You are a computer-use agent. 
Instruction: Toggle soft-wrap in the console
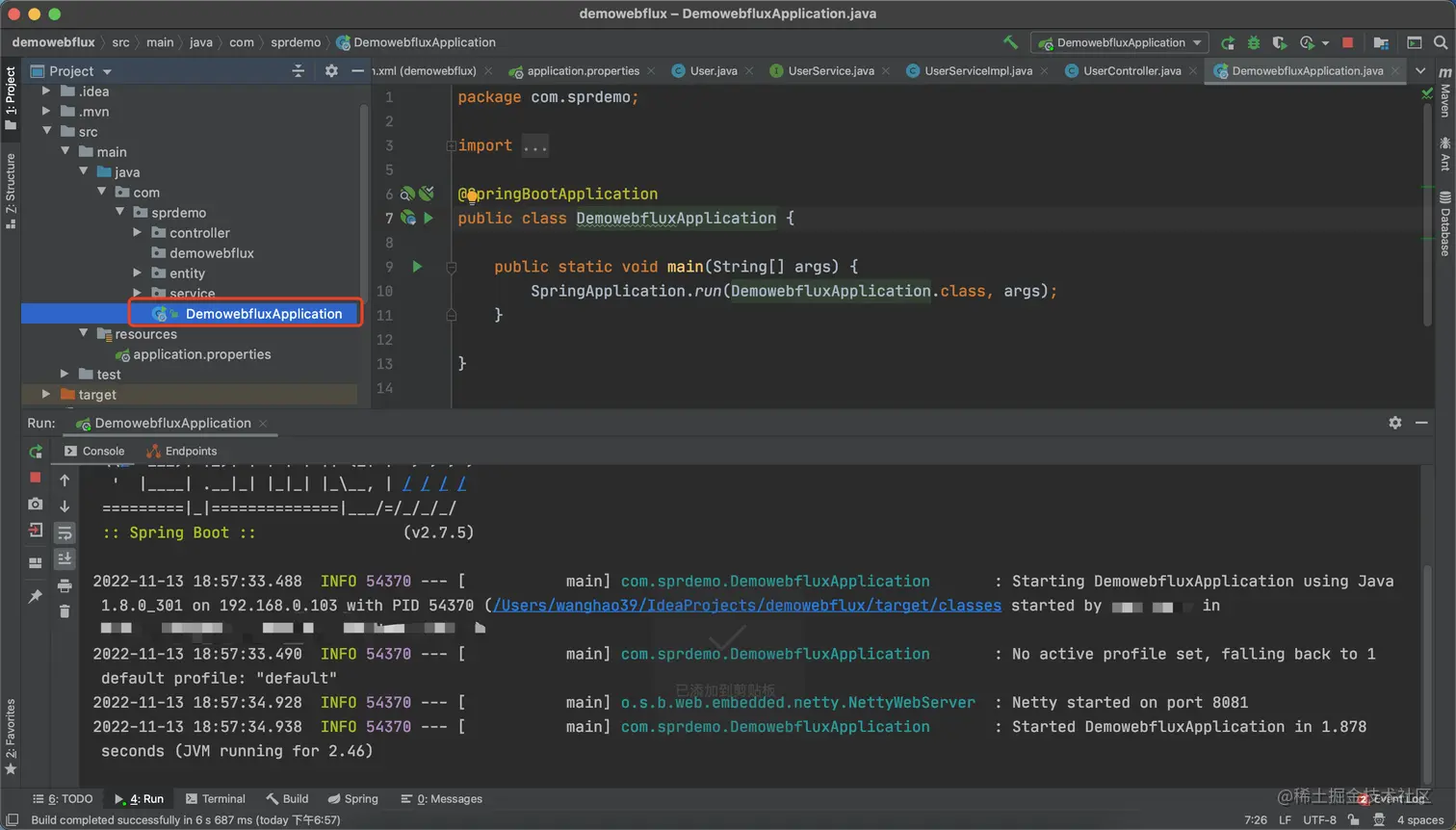point(65,532)
